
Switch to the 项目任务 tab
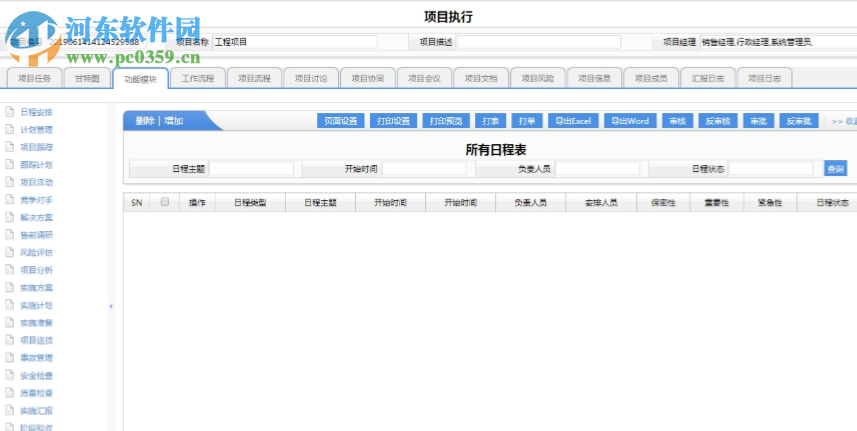(x=34, y=78)
